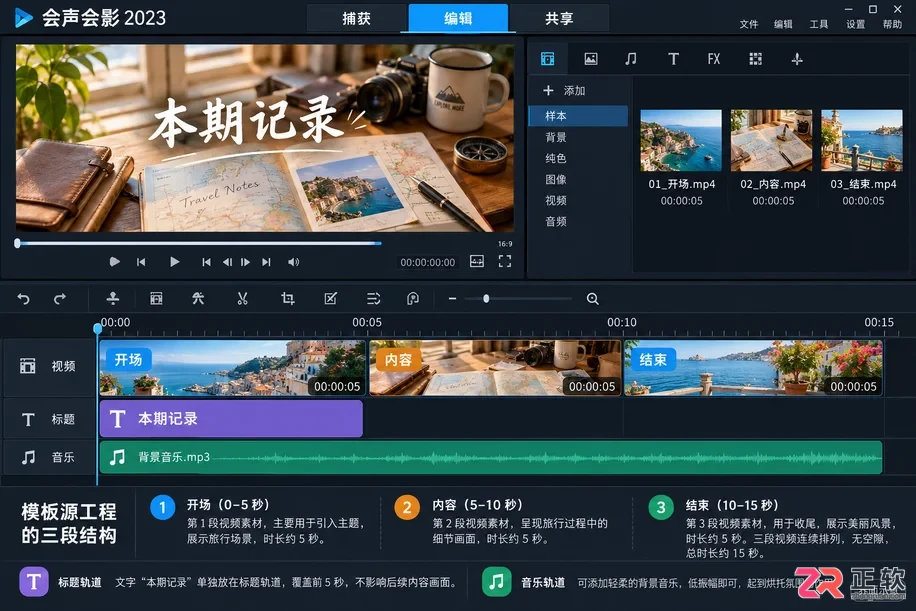Click the blue timeline playhead marker
Viewport: 916px width, 611px height.
pyautogui.click(x=98, y=328)
